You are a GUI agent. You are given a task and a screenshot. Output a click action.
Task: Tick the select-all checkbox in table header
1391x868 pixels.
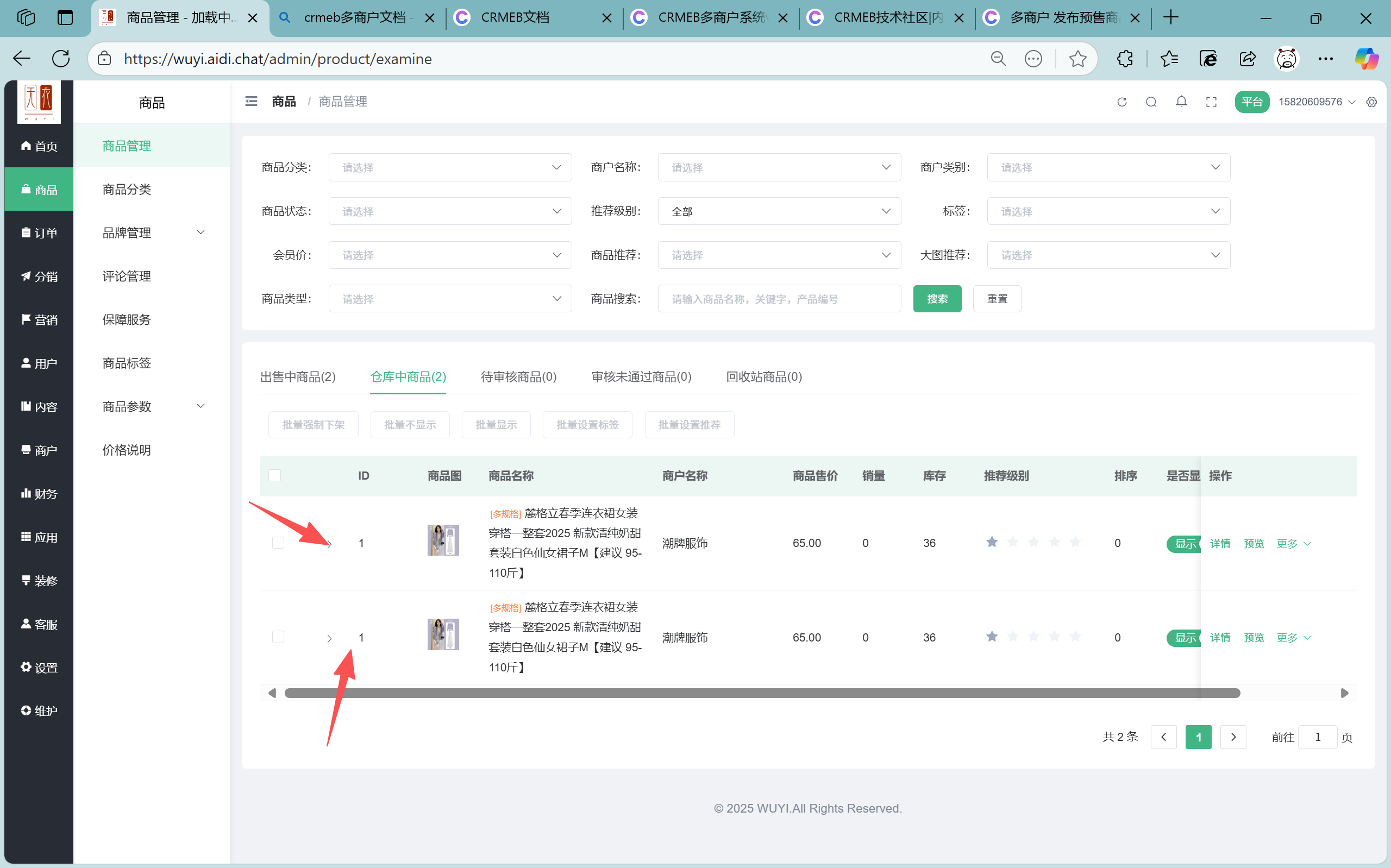(x=275, y=475)
